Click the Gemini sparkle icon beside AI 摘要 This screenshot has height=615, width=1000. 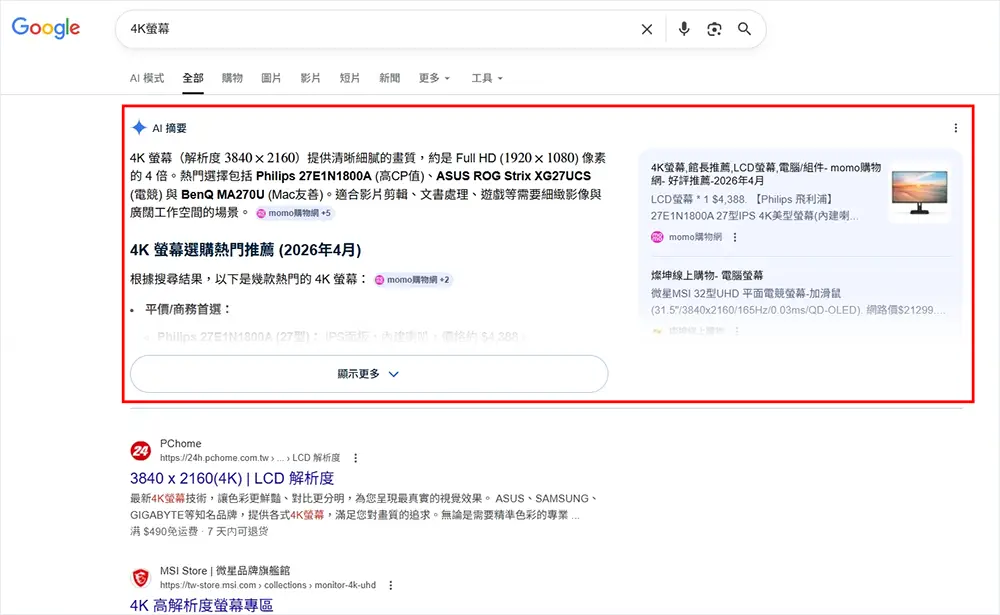(137, 127)
